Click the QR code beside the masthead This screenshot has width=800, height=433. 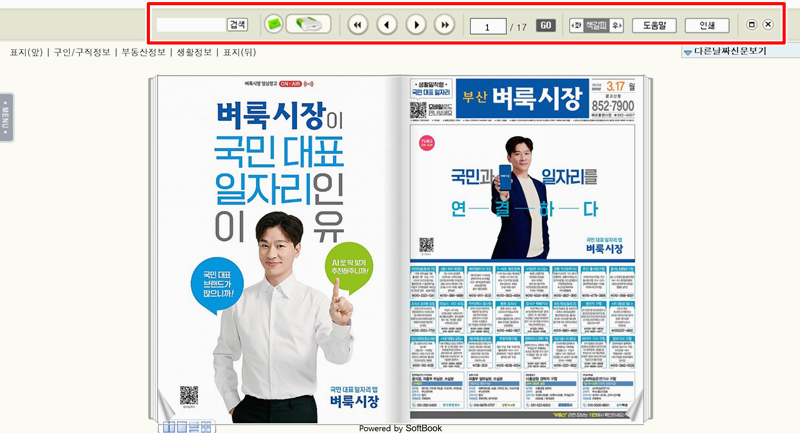[x=418, y=109]
